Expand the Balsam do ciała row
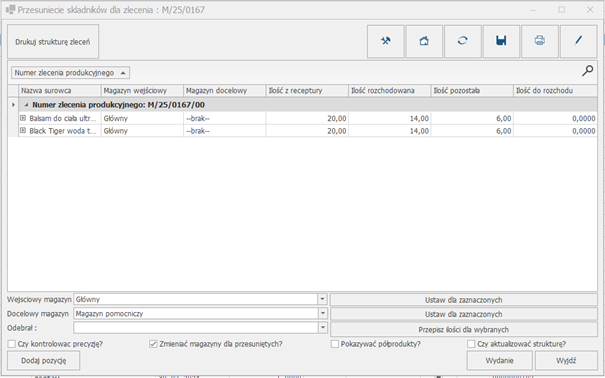Viewport: 605px width, 378px height. pyautogui.click(x=23, y=118)
